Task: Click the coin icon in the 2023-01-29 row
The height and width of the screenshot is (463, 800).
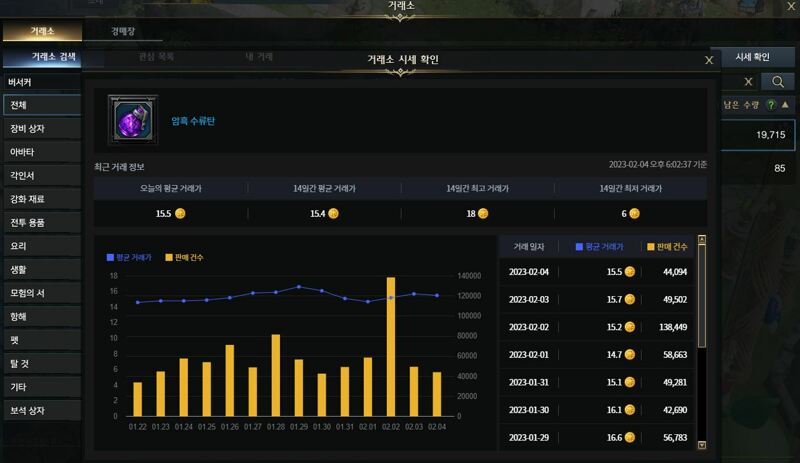Action: [x=630, y=437]
